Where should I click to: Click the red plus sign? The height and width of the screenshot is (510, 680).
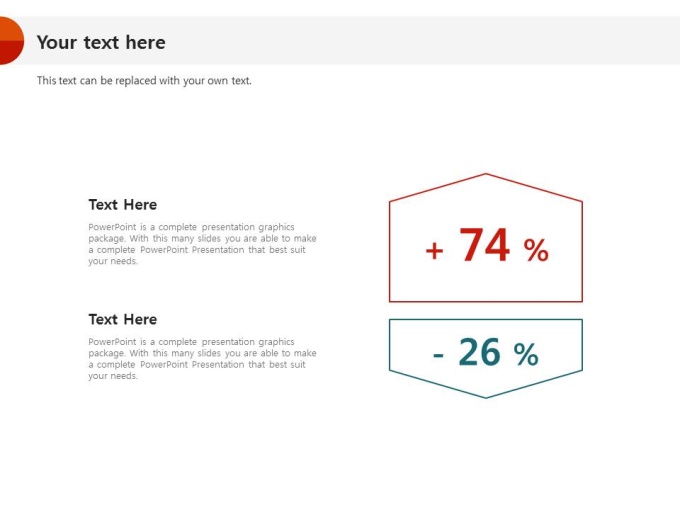click(434, 251)
